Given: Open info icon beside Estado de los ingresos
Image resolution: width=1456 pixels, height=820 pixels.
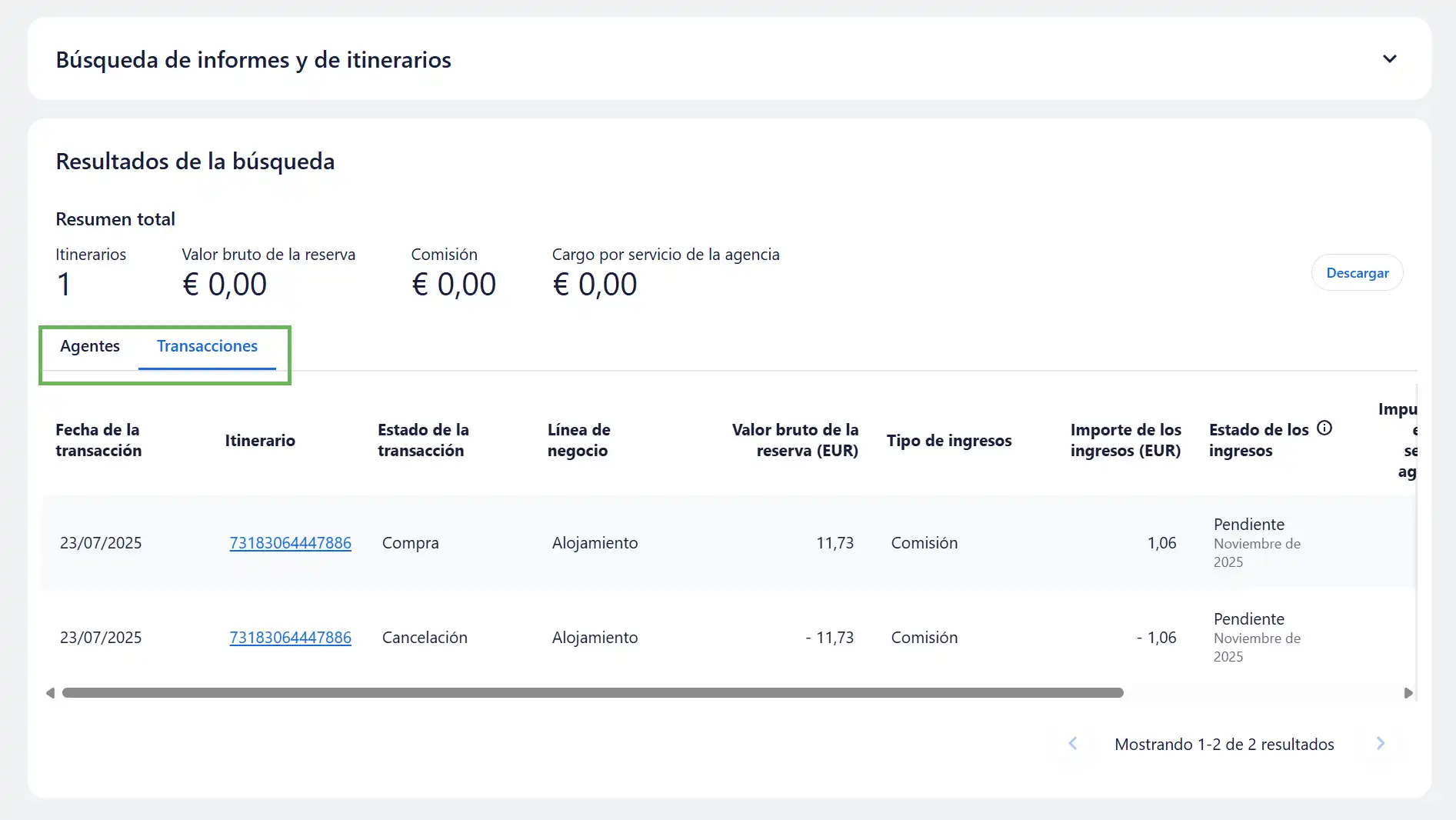Looking at the screenshot, I should tap(1324, 428).
